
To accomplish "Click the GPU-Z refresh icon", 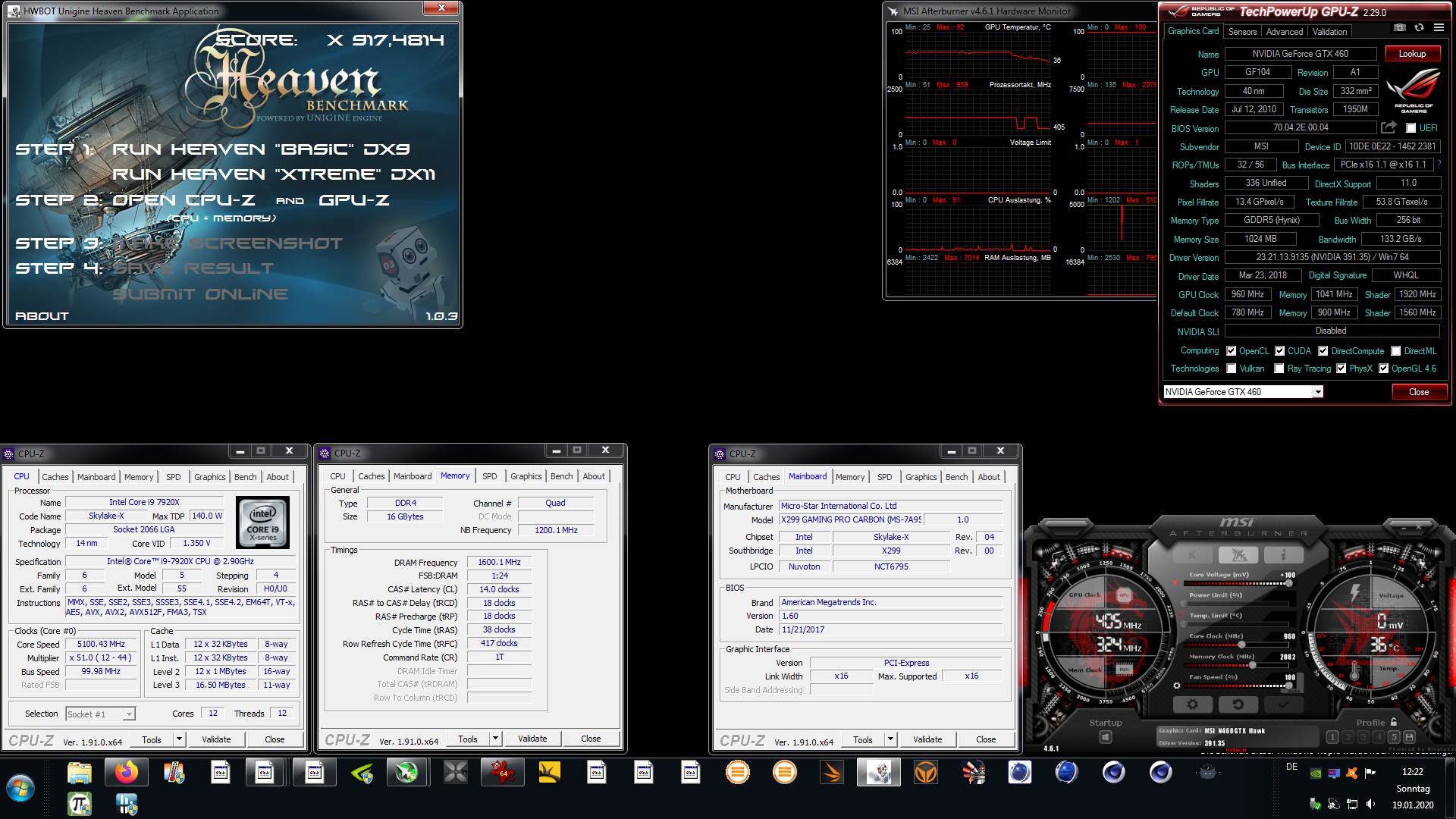I will [1419, 28].
